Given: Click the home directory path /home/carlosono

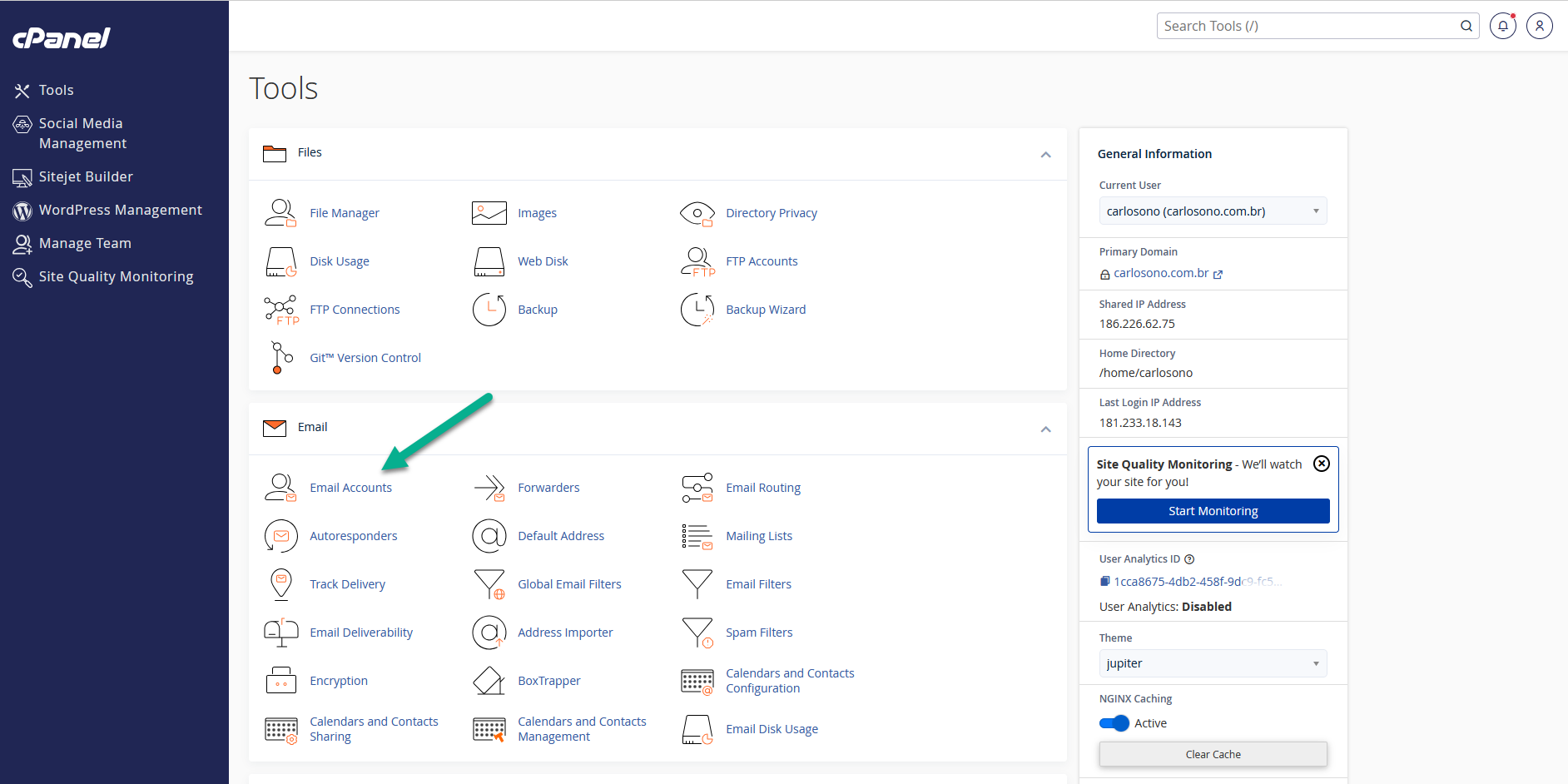Looking at the screenshot, I should click(1146, 373).
